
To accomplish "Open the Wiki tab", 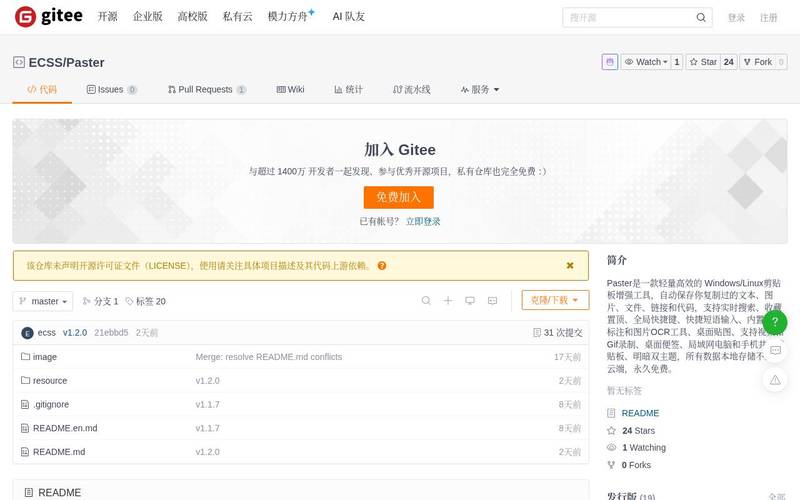I will pyautogui.click(x=290, y=89).
